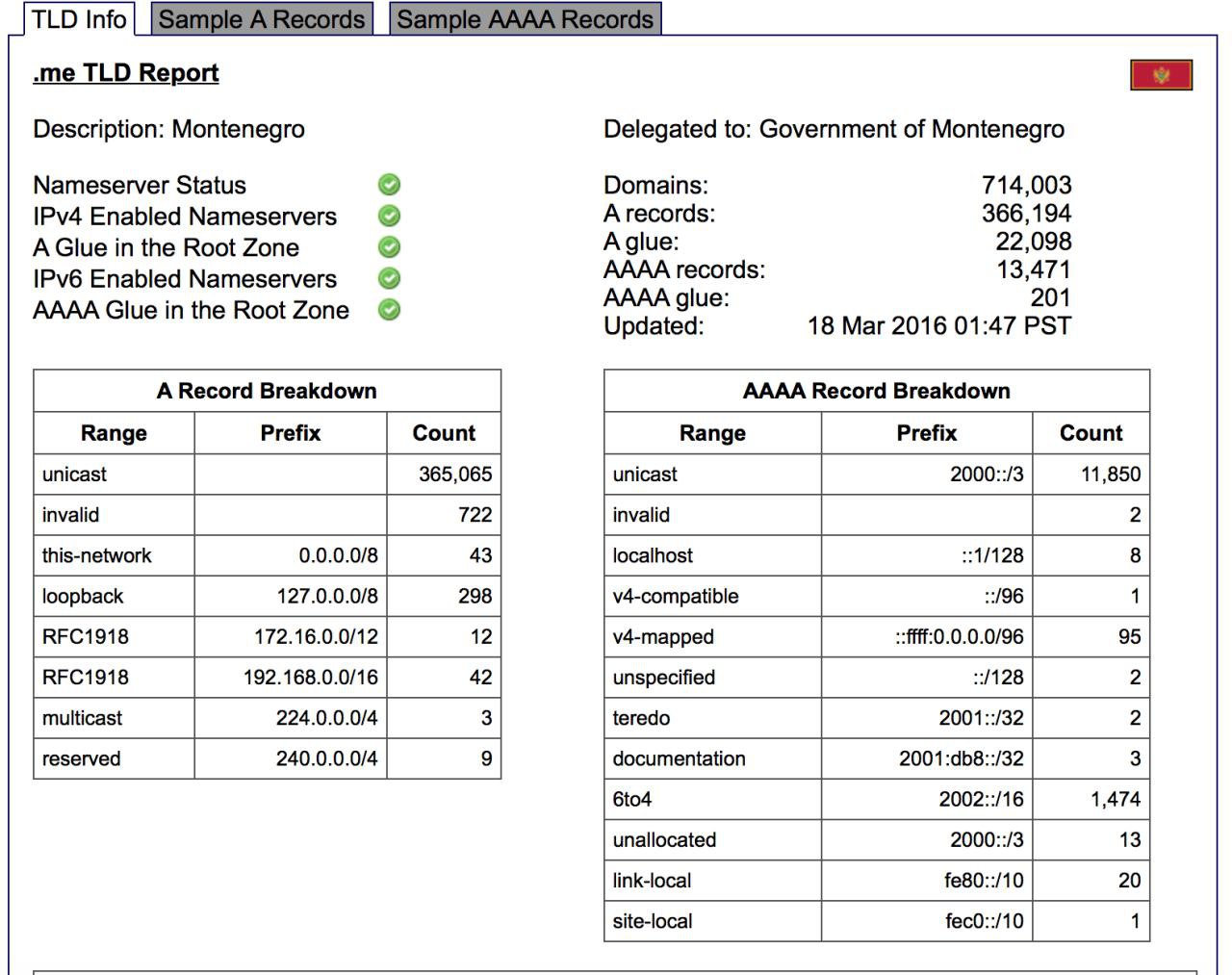1232x975 pixels.
Task: Click the 6to4 row in AAAA table
Action: [877, 800]
